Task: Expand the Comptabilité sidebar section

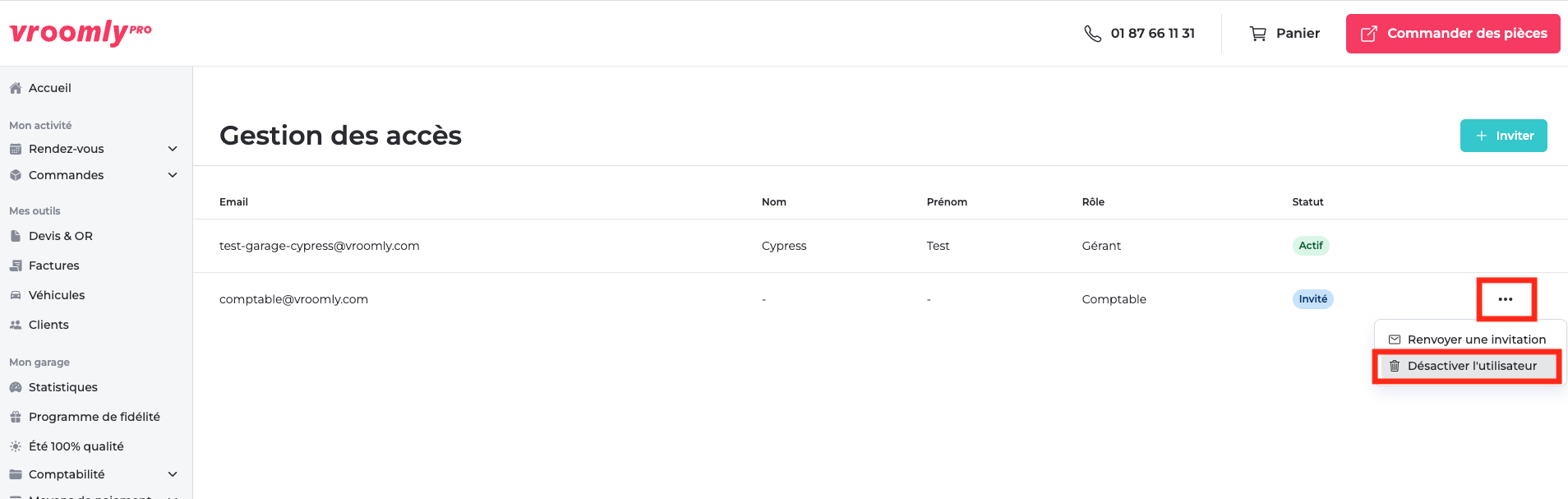Action: (173, 474)
